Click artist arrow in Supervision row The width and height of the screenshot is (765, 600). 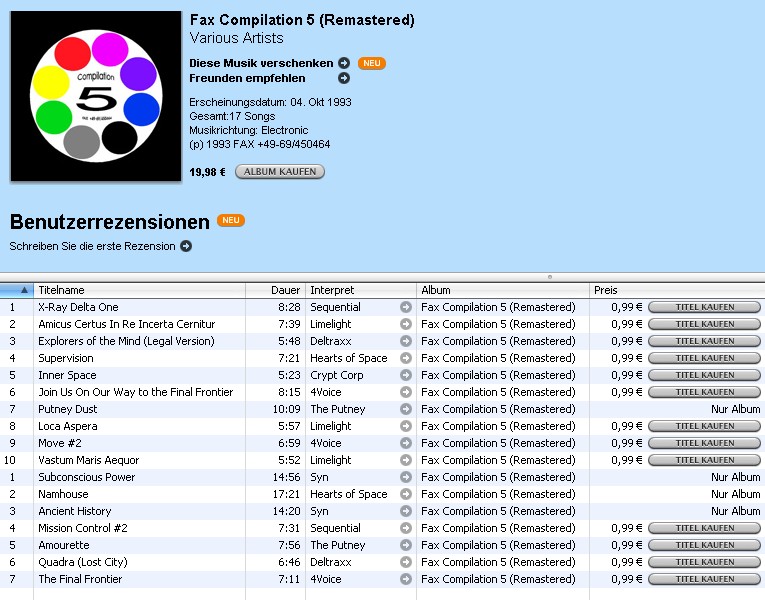tap(405, 358)
